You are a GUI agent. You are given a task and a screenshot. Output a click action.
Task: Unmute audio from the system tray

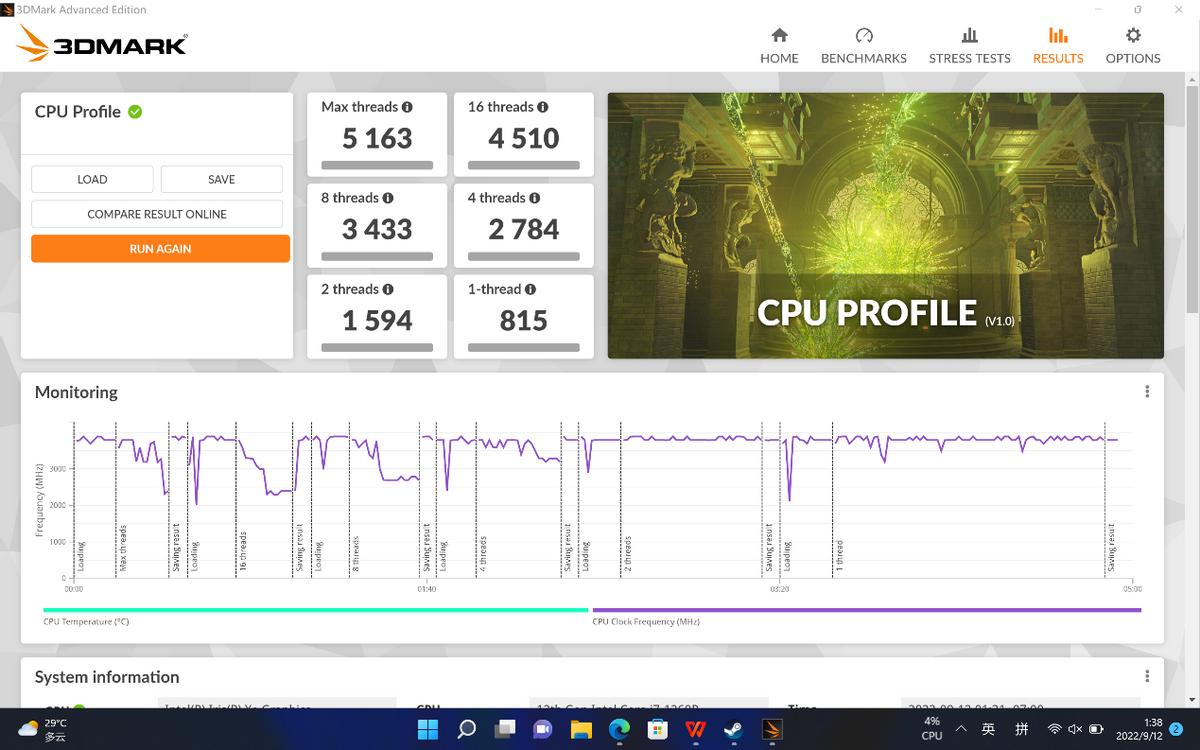click(1075, 729)
